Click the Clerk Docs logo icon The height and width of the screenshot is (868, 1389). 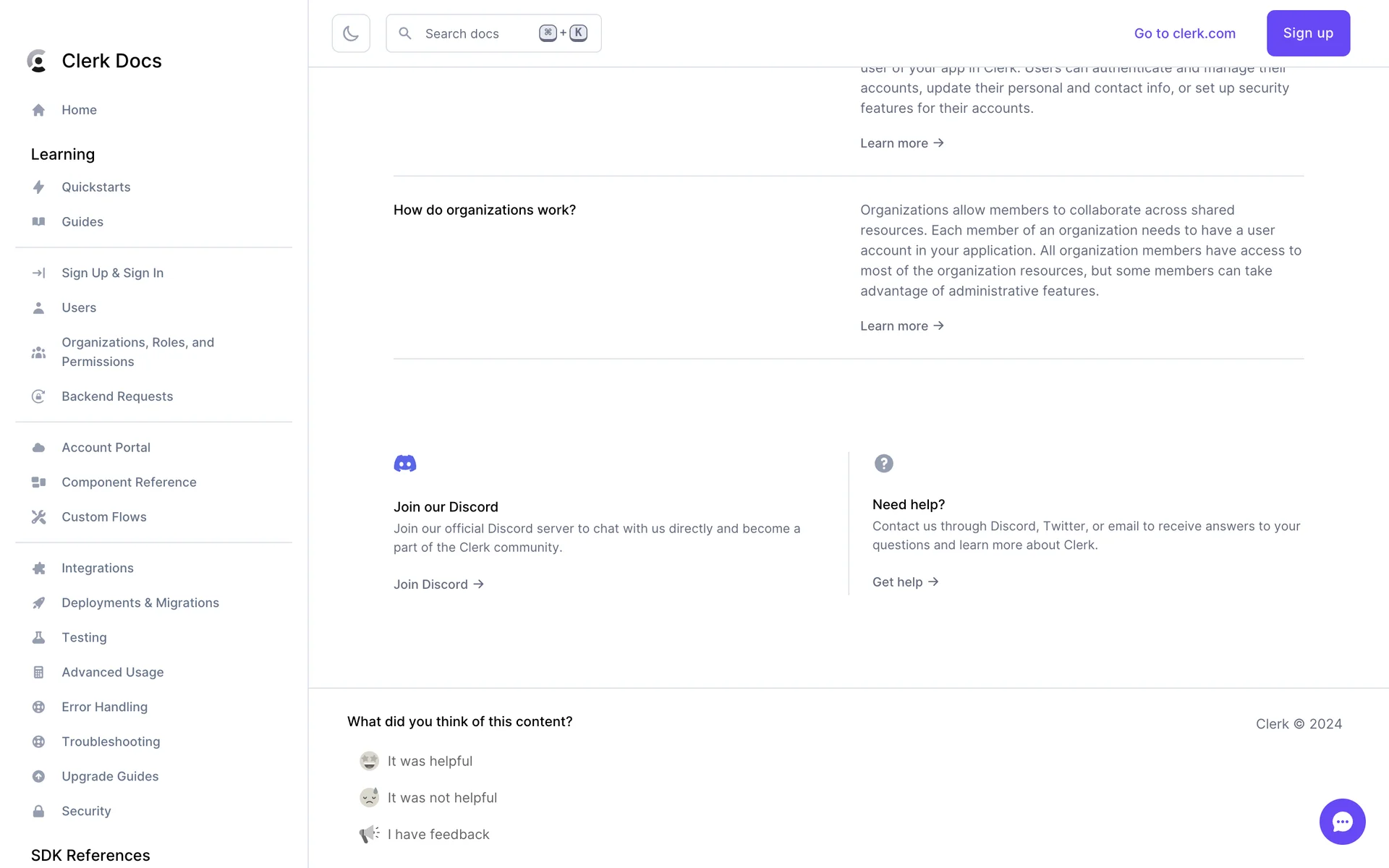coord(37,61)
